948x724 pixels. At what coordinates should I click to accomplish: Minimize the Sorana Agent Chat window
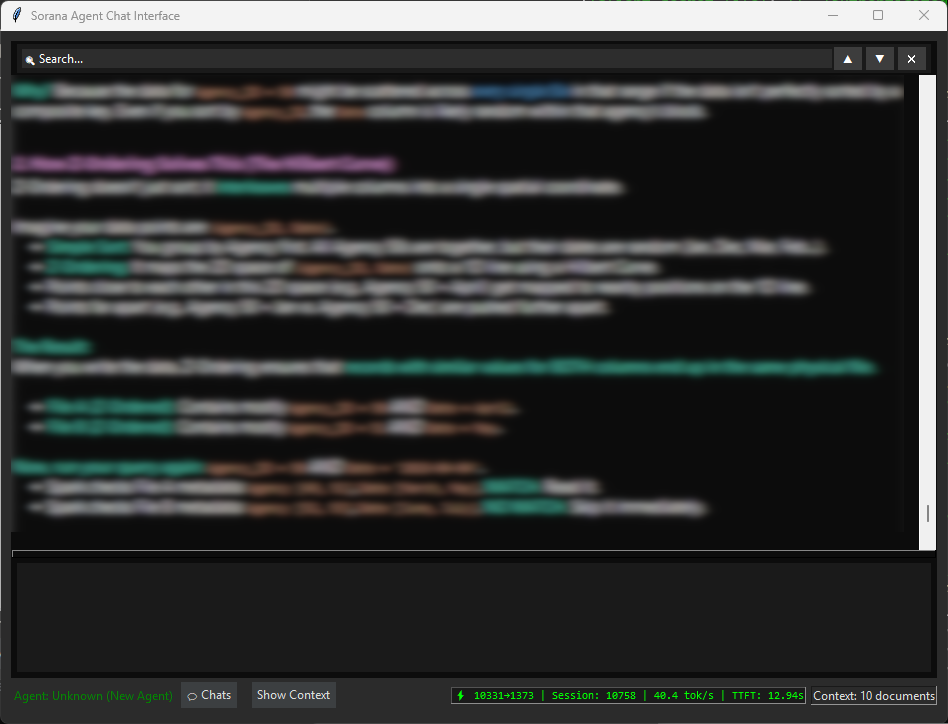pos(832,16)
